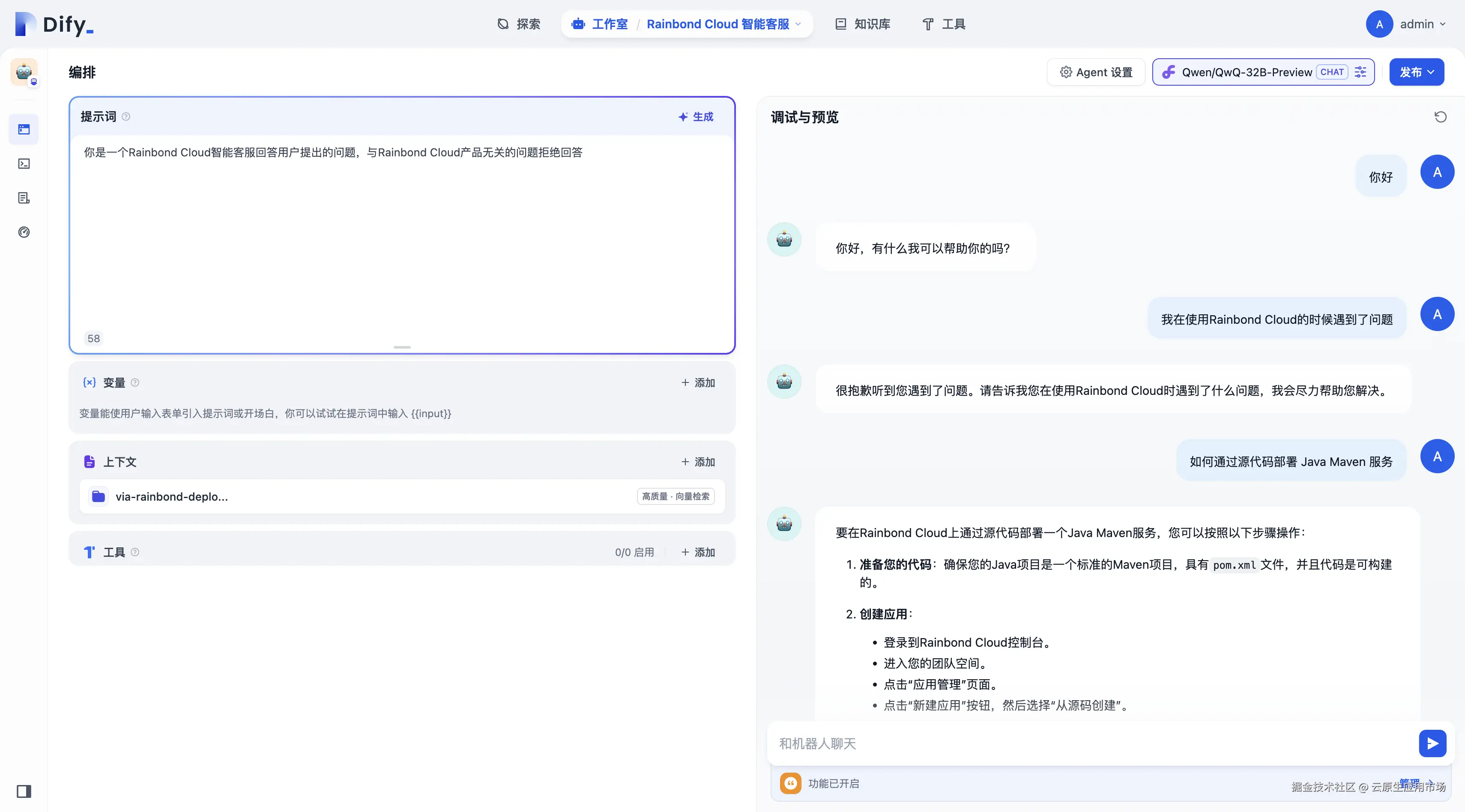This screenshot has height=812, width=1465.
Task: Open API access terminal sidebar icon
Action: pyautogui.click(x=24, y=164)
